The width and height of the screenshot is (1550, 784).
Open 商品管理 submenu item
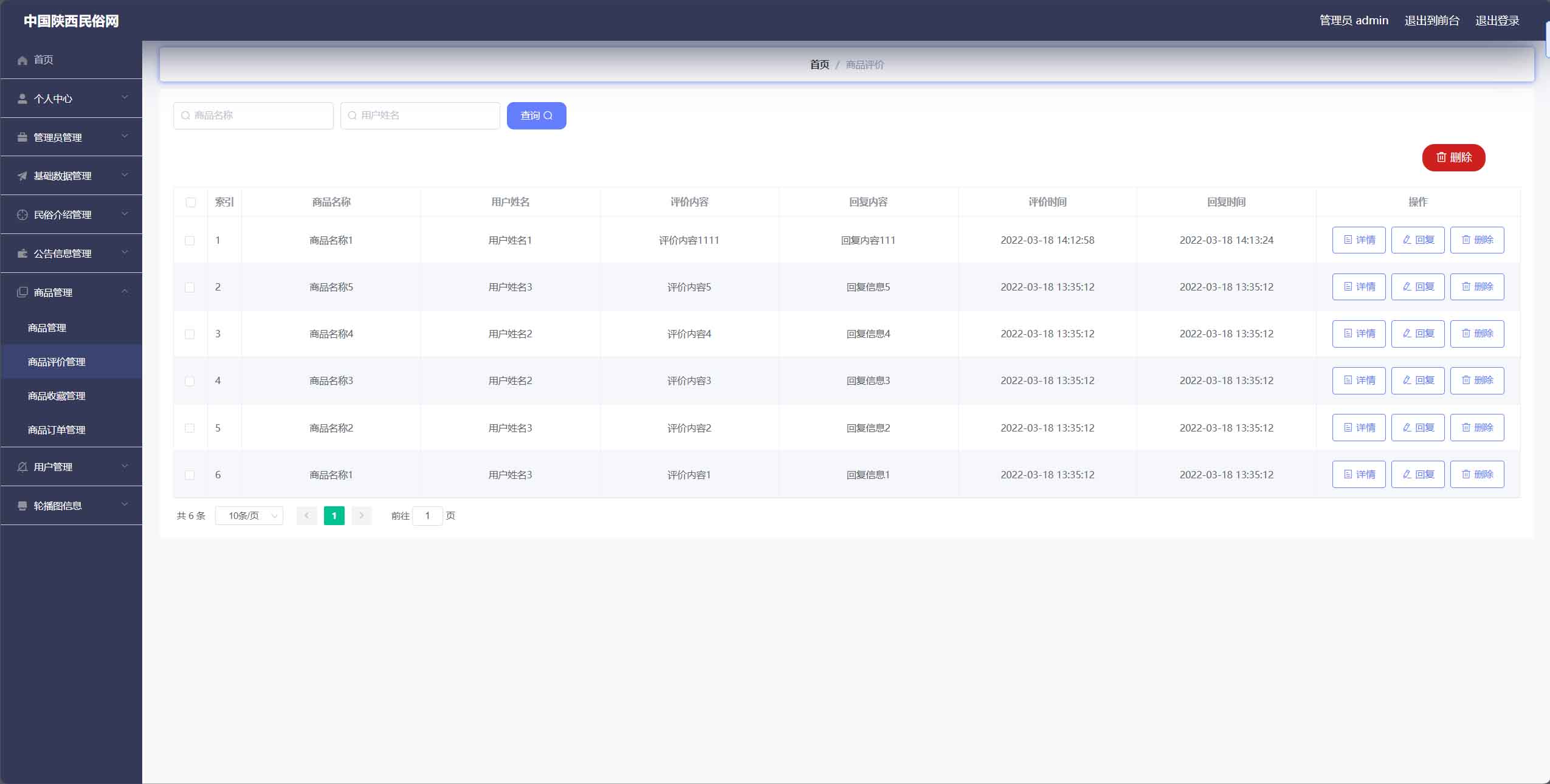tap(71, 328)
